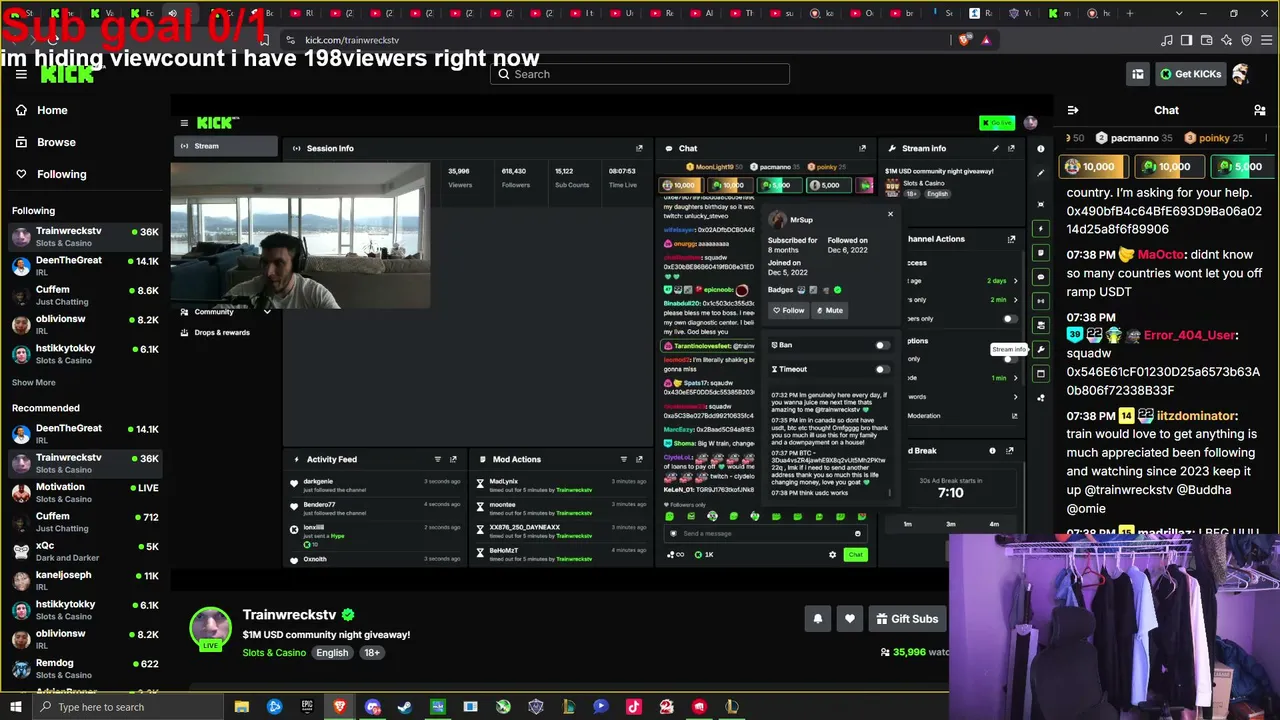Open the Kick sidebar hamburger menu

point(21,74)
